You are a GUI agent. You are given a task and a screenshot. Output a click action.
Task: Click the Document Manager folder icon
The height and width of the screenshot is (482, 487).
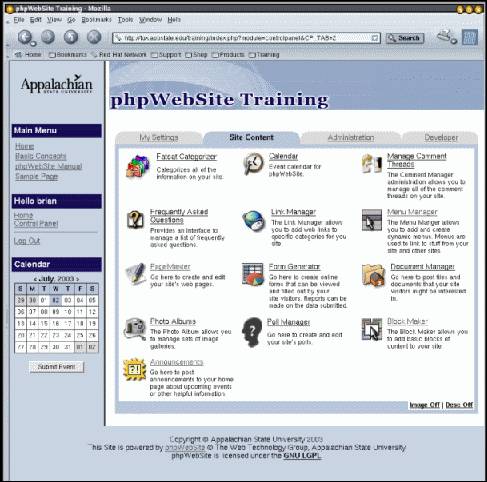click(373, 275)
